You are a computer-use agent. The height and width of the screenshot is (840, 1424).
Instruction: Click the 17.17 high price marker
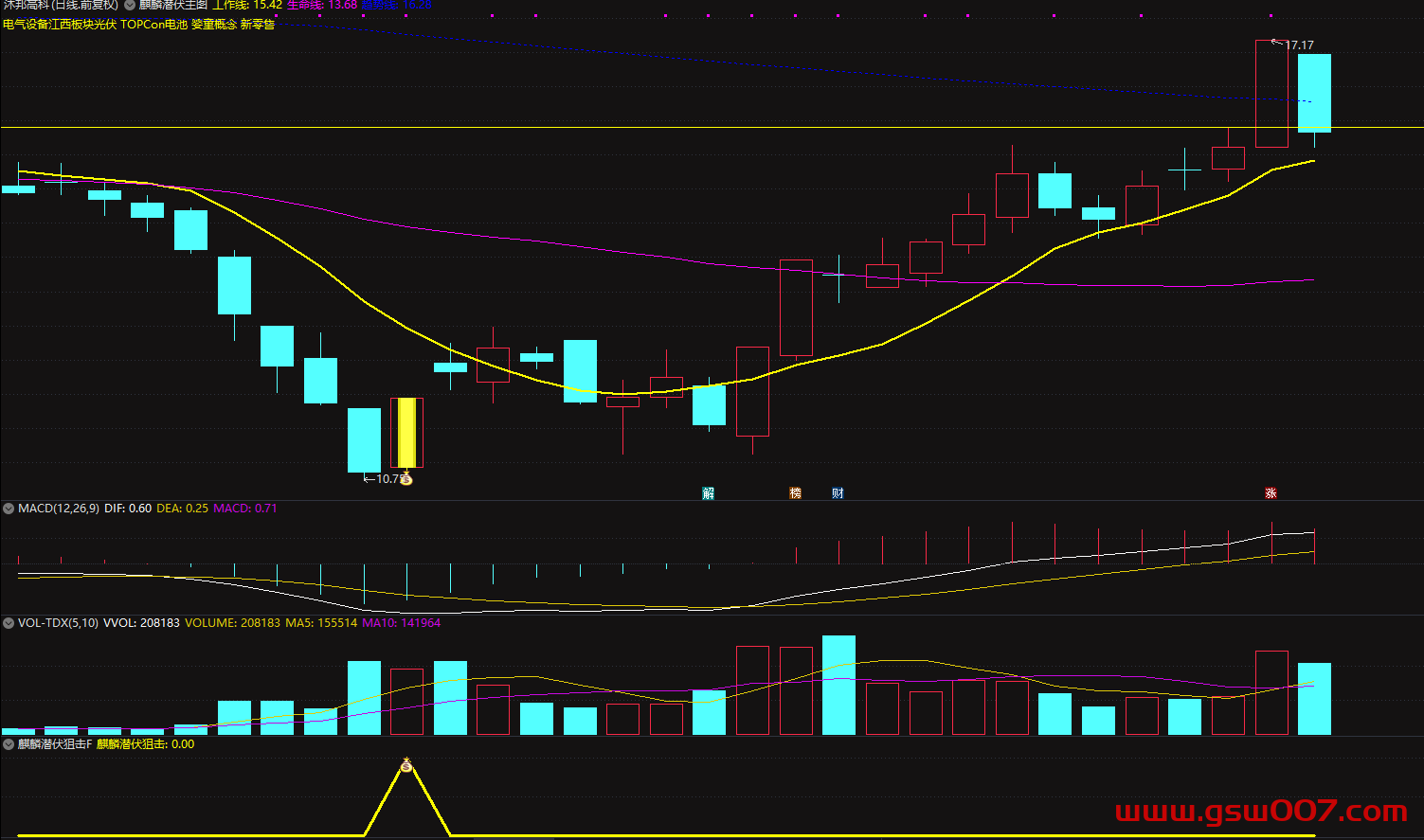click(1298, 45)
